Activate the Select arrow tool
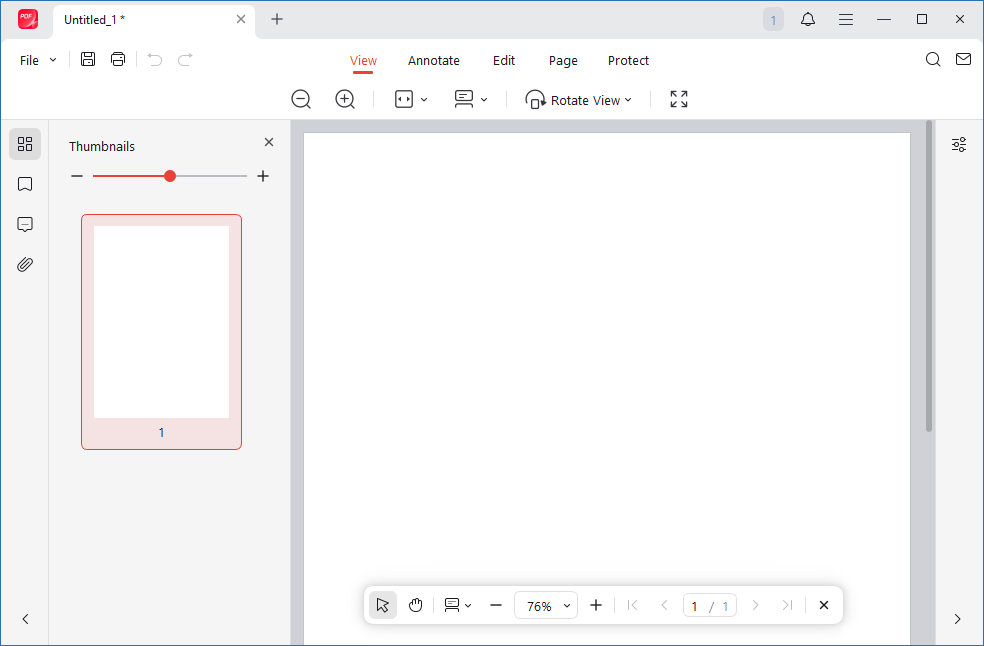The image size is (984, 646). point(383,605)
